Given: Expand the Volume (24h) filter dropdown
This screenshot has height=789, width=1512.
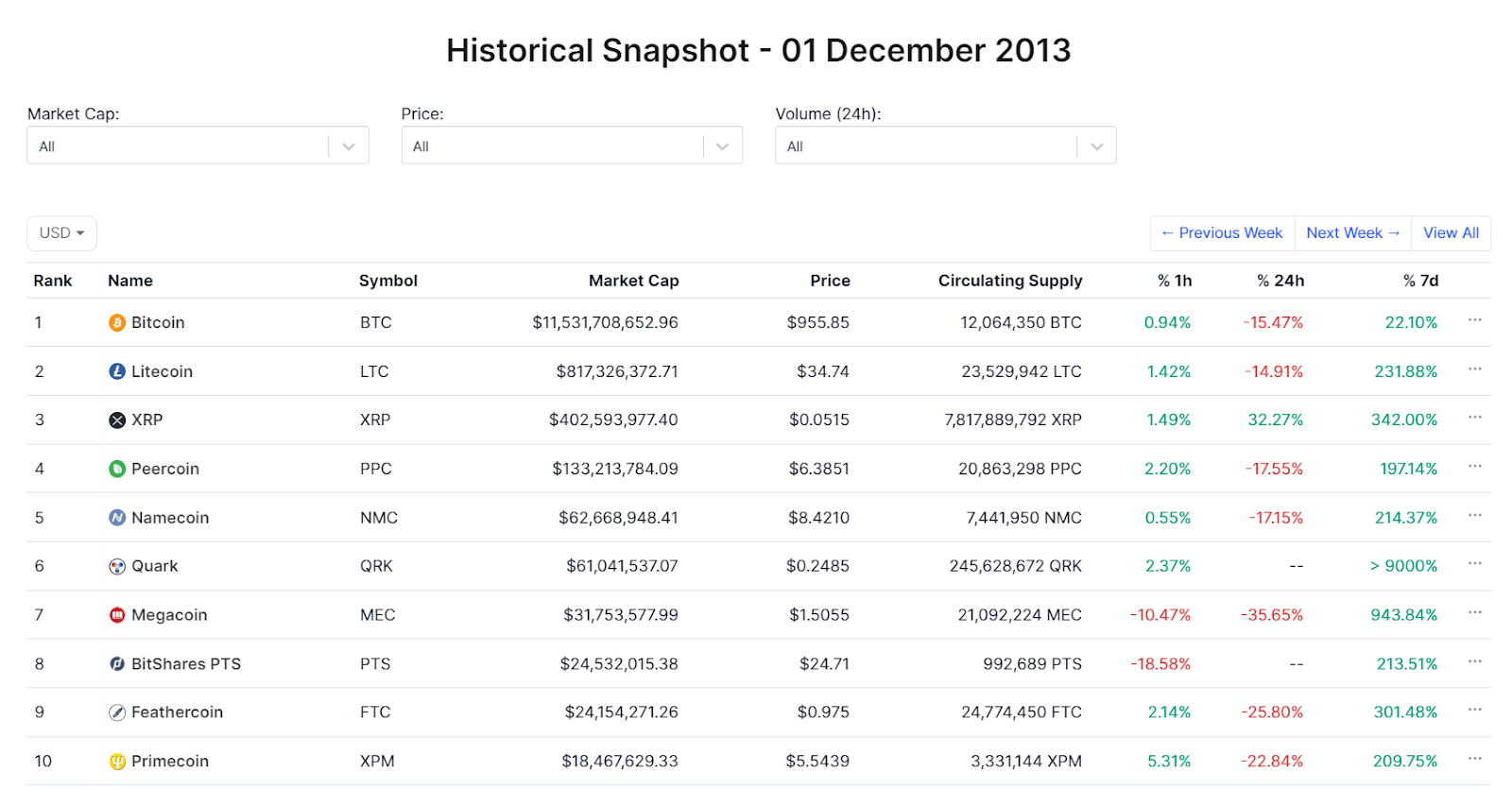Looking at the screenshot, I should [x=1097, y=146].
